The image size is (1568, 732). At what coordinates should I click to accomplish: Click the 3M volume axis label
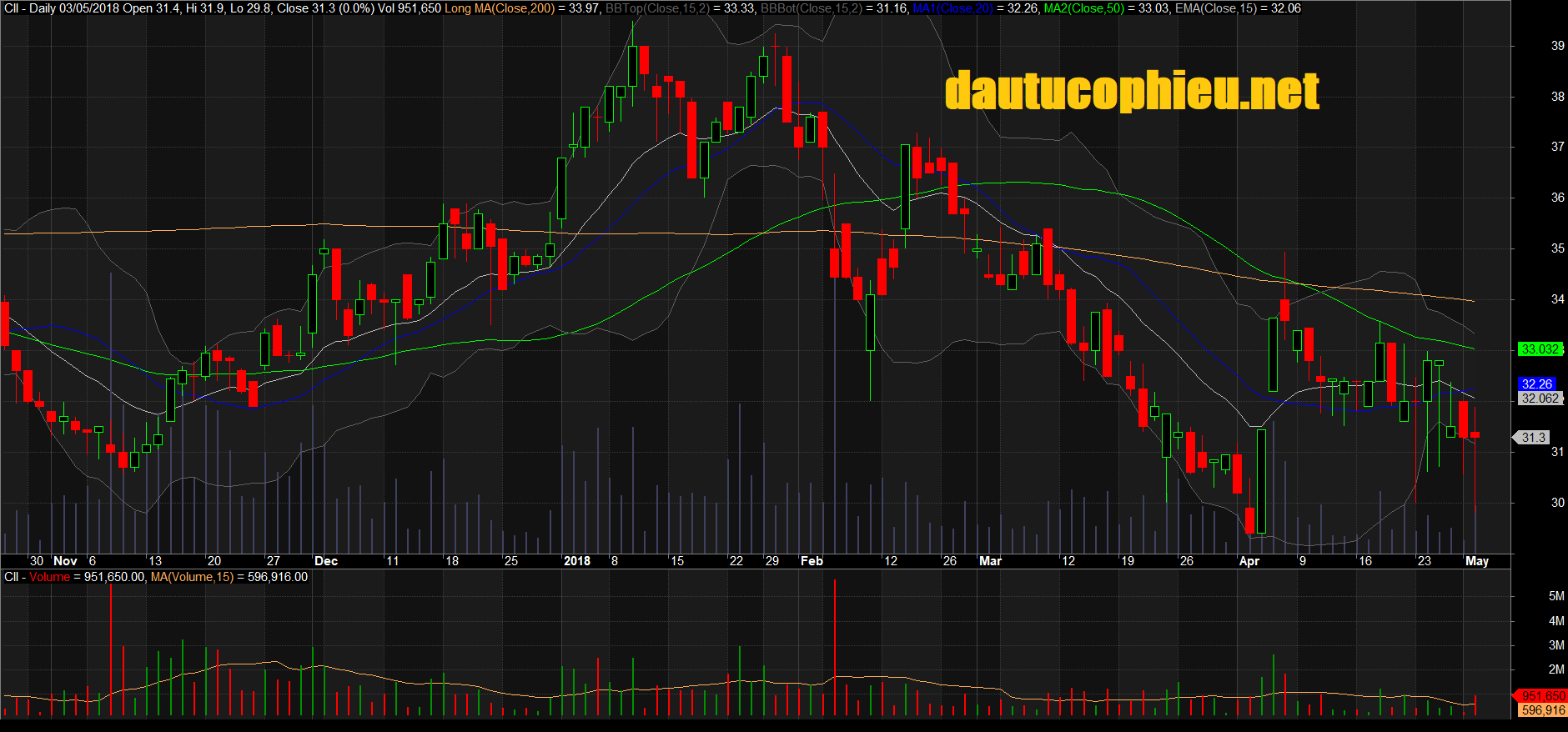click(1556, 645)
